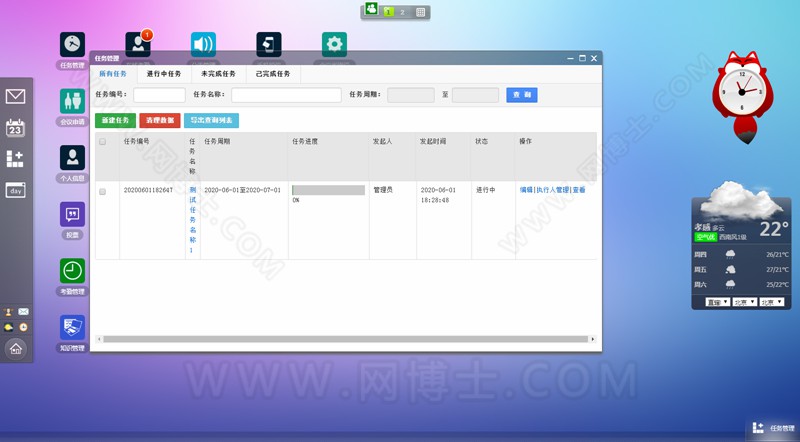
Task: Click the 'day' schedule icon in sidebar
Action: tap(15, 190)
